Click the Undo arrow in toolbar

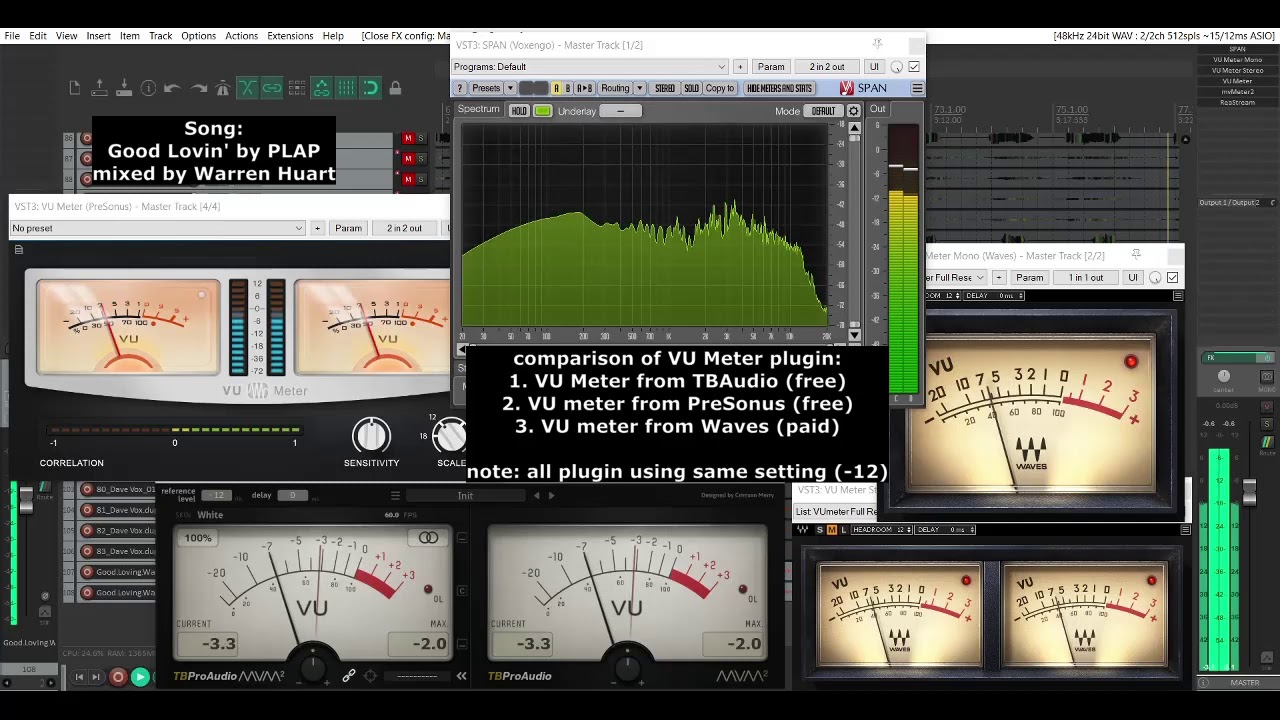[173, 88]
